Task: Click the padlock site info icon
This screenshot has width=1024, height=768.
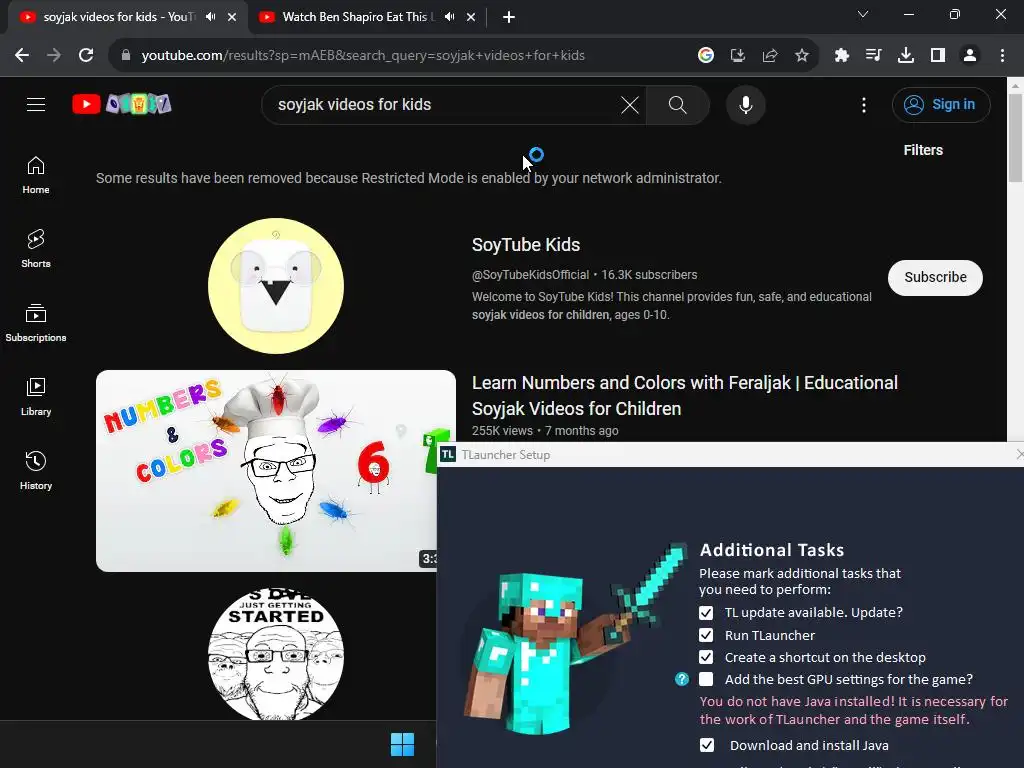Action: tap(126, 56)
